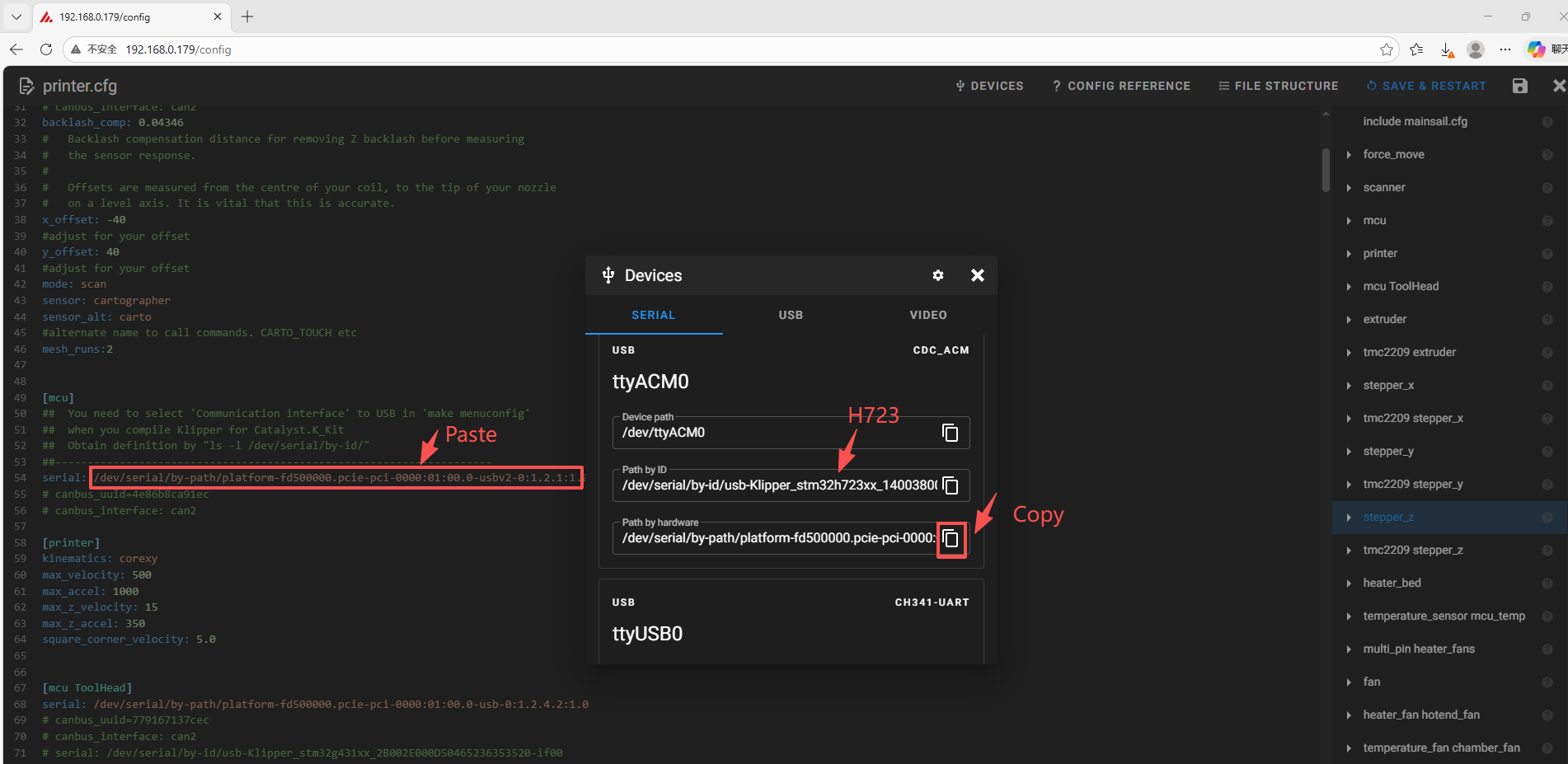Switch to the USB tab

coord(791,315)
